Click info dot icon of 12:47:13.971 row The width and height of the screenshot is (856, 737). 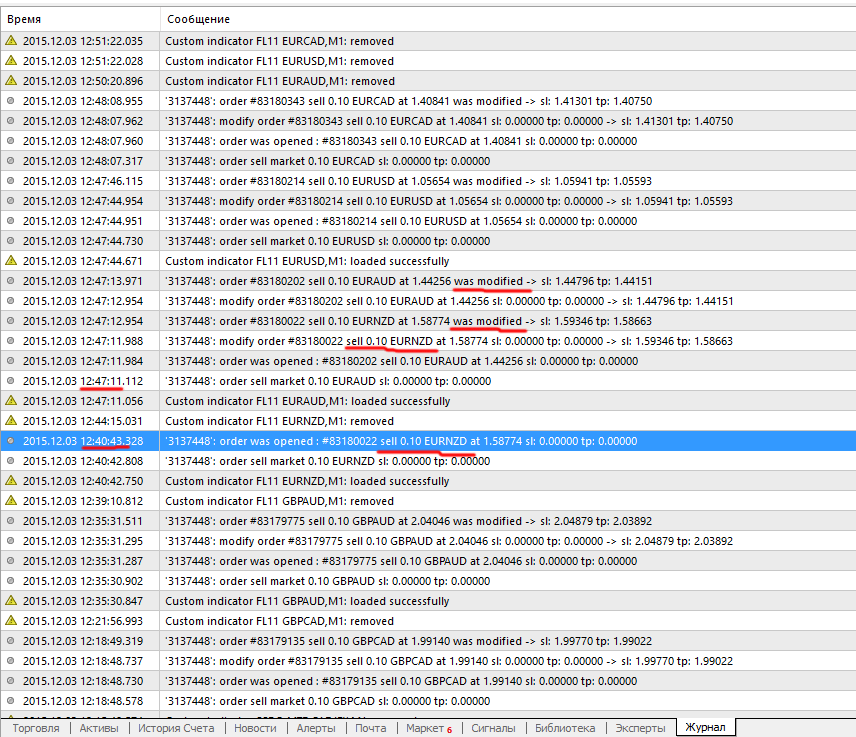pyautogui.click(x=10, y=281)
